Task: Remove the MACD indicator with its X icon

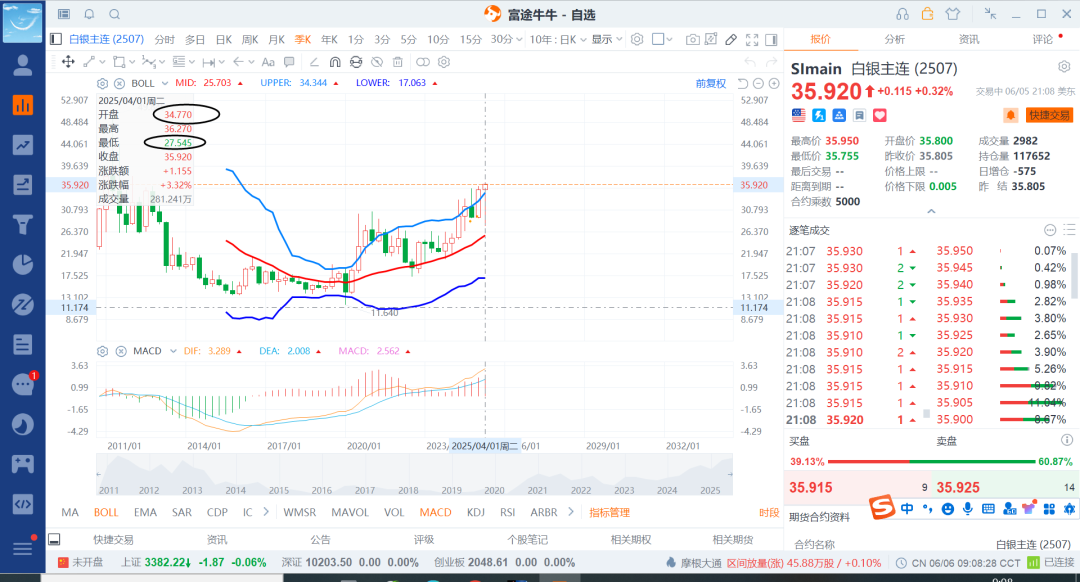Action: tap(121, 351)
